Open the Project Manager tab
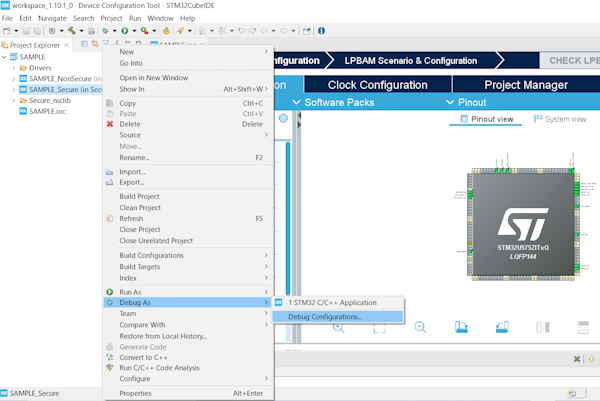Screen dimensions: 600x401 (x=524, y=85)
